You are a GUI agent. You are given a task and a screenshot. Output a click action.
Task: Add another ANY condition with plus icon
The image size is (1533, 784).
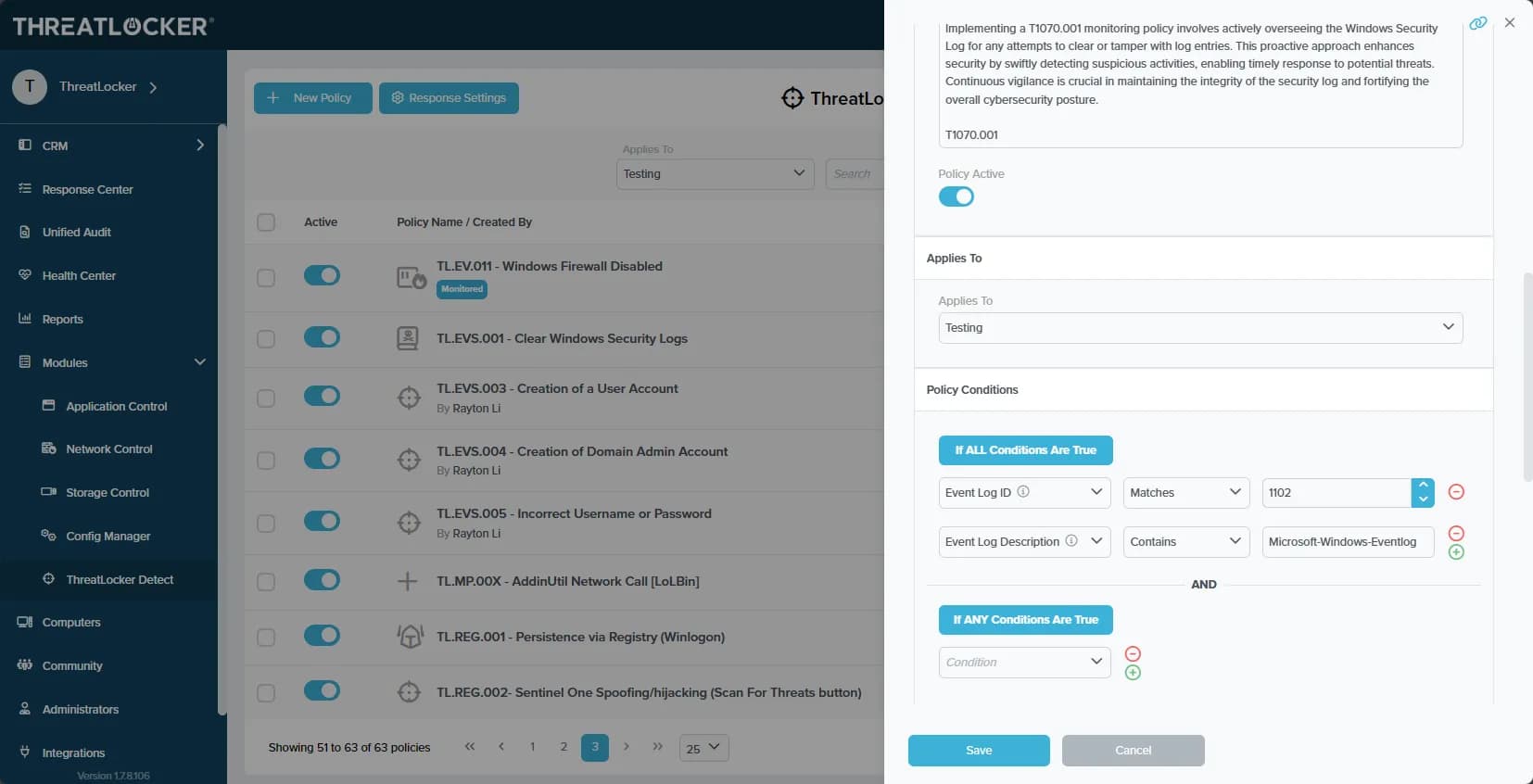(1133, 673)
